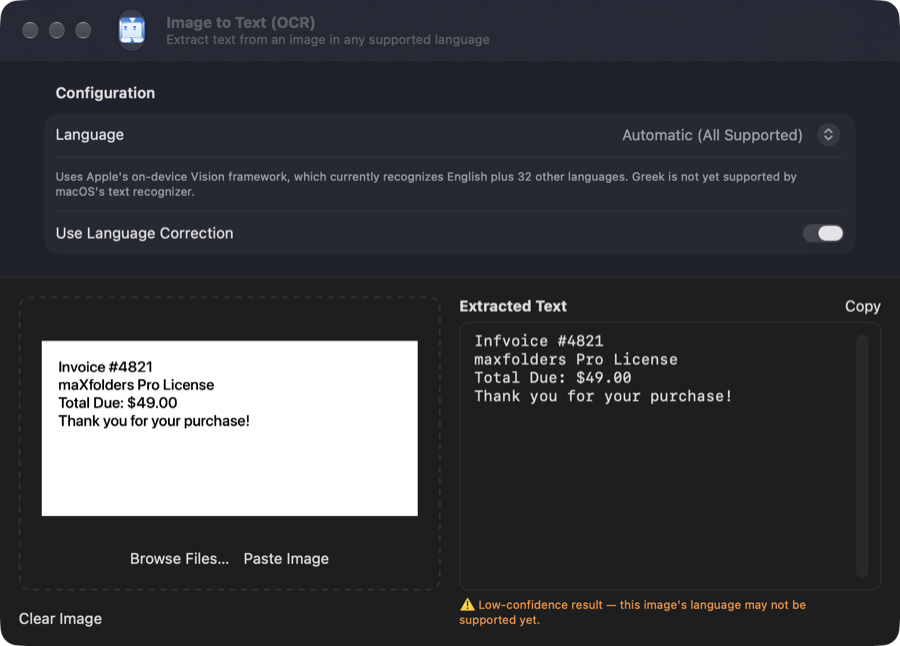
Task: Click the Vision framework description note
Action: [x=426, y=184]
